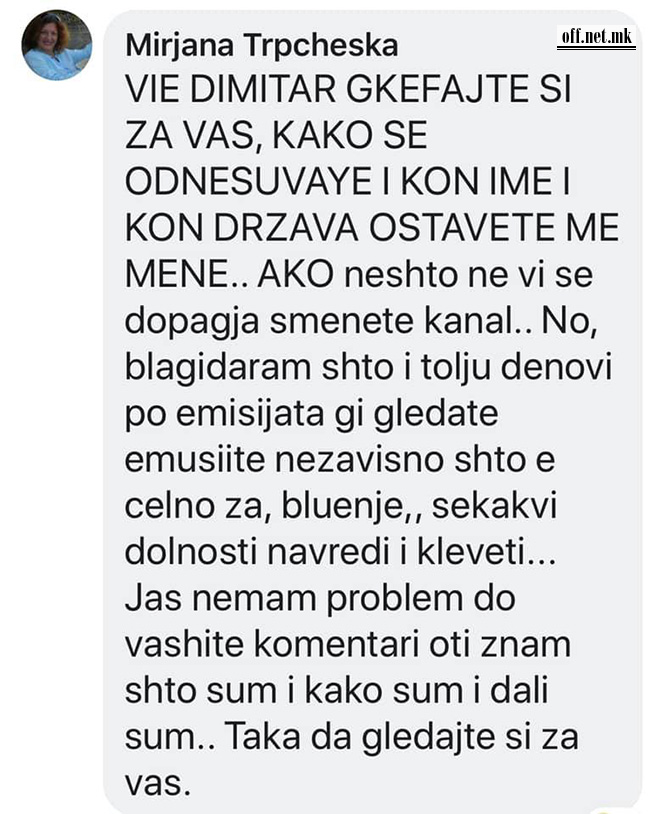Select the line "dopagja smenete kanal.. No,"

click(x=362, y=323)
